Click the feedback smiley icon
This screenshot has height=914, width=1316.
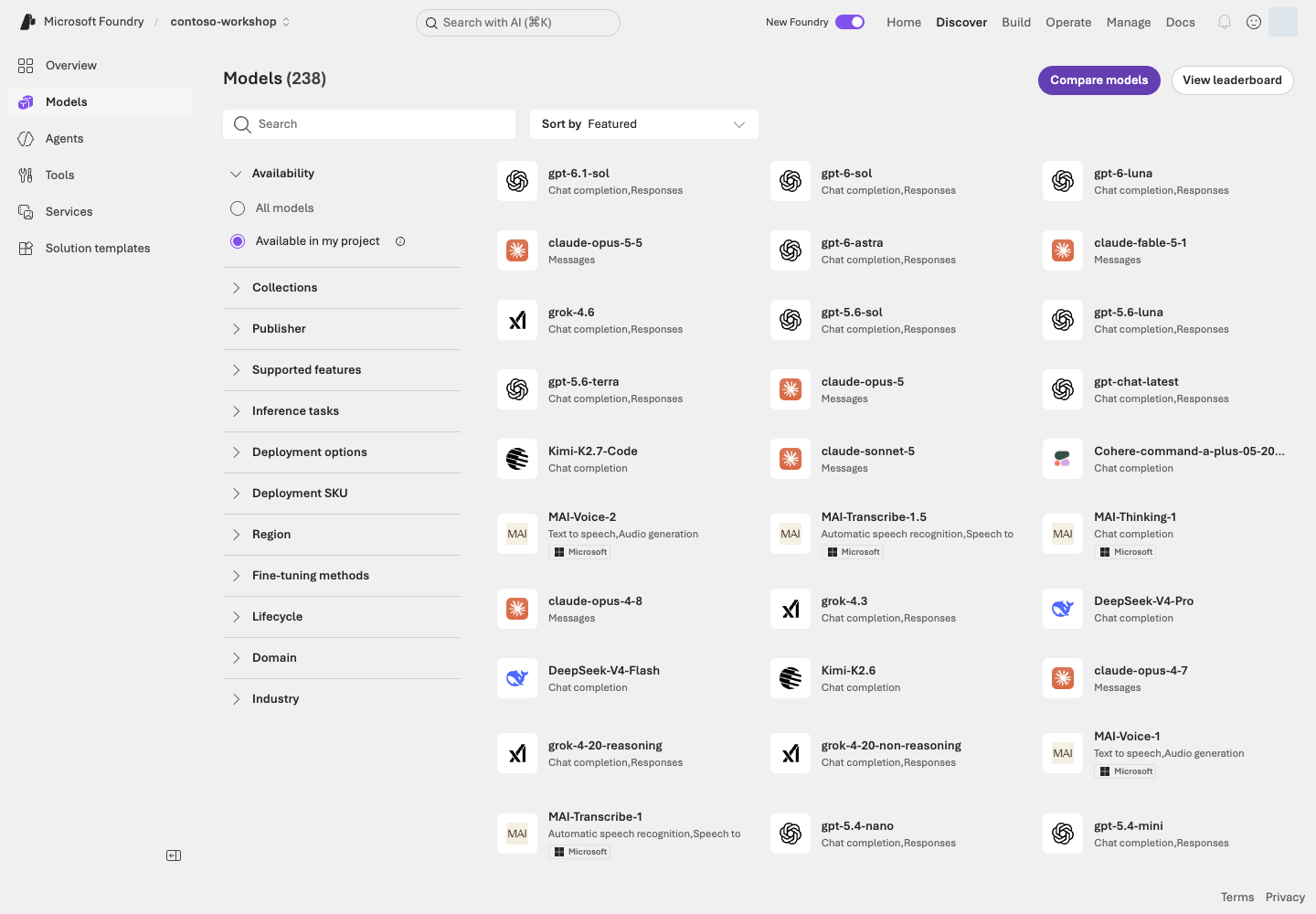point(1254,22)
